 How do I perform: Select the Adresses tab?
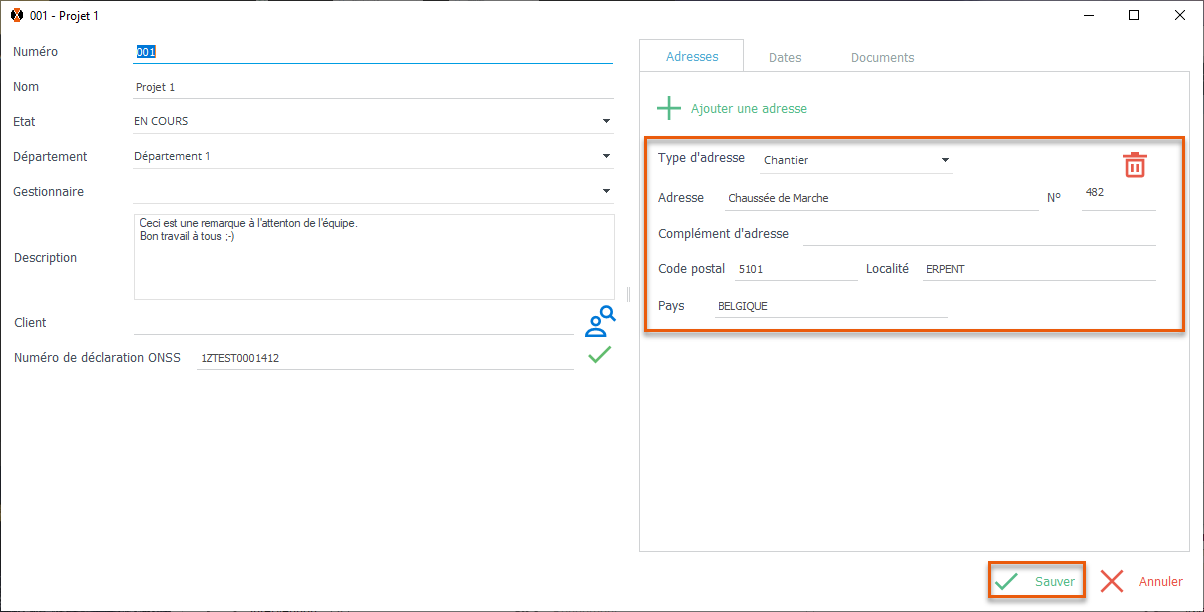[692, 57]
